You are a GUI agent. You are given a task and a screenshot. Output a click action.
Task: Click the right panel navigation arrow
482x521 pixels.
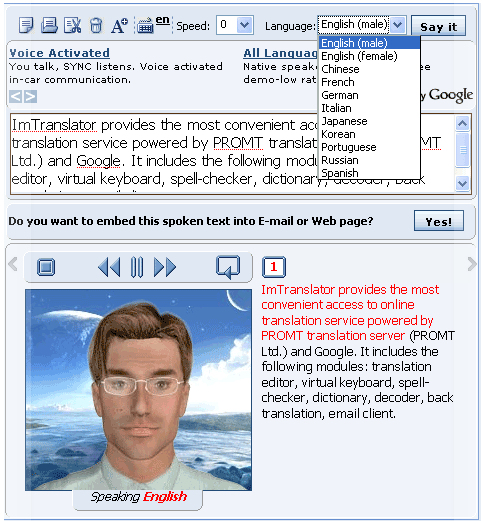[472, 264]
